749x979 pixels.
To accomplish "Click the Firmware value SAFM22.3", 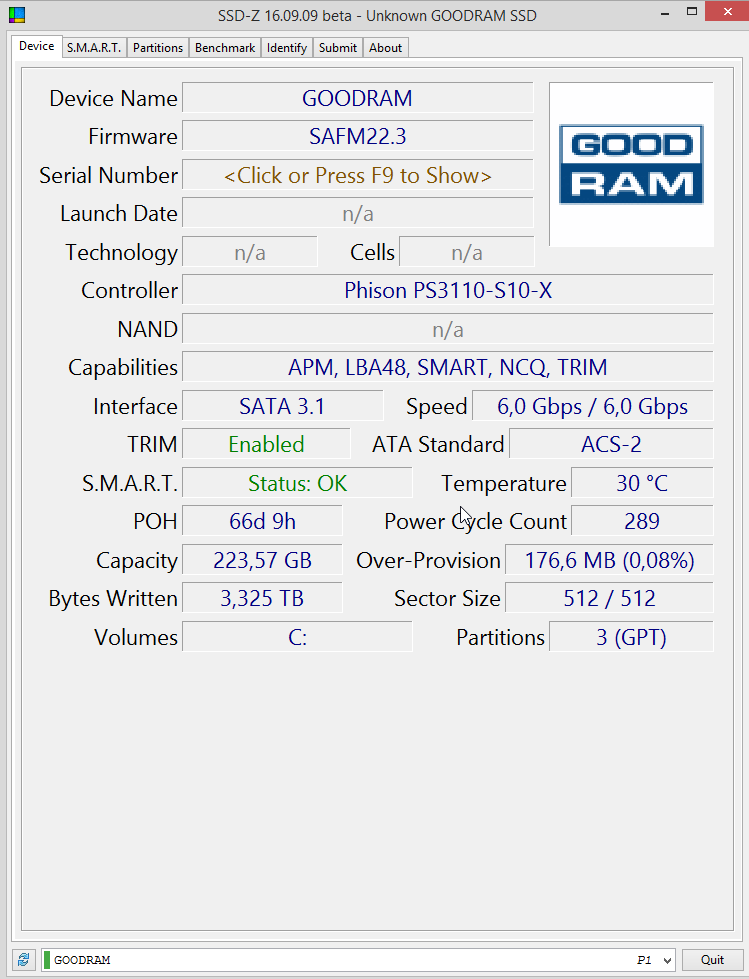I will click(358, 136).
